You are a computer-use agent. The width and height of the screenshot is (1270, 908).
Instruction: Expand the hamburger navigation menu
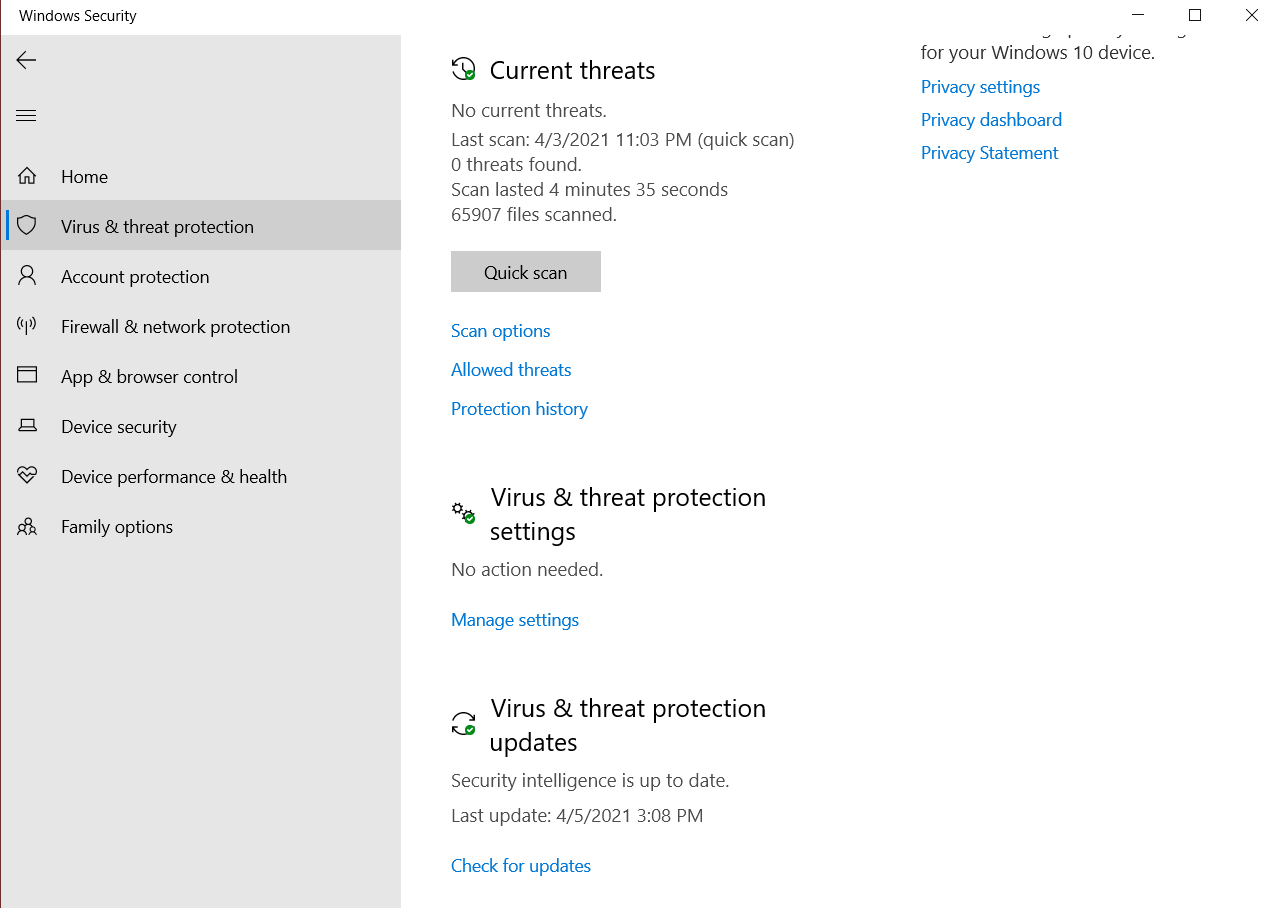point(26,116)
